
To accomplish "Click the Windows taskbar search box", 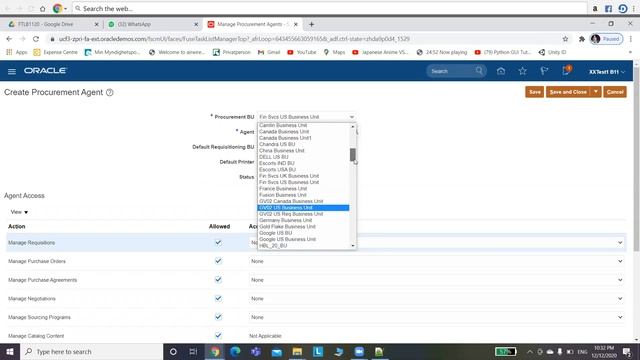I will (x=91, y=351).
